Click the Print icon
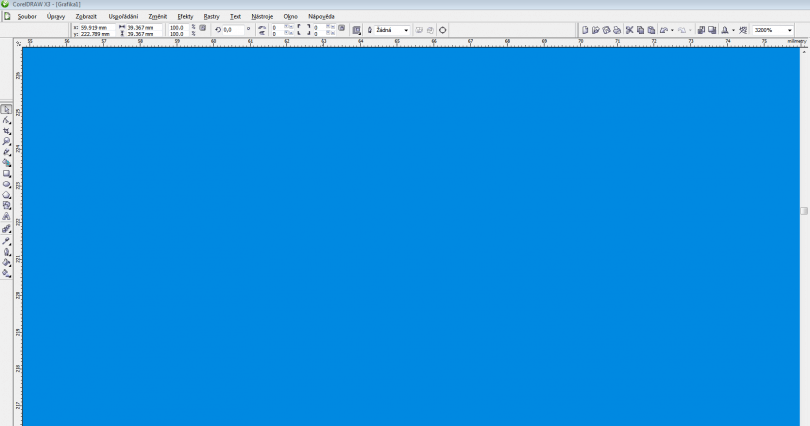 (x=617, y=30)
